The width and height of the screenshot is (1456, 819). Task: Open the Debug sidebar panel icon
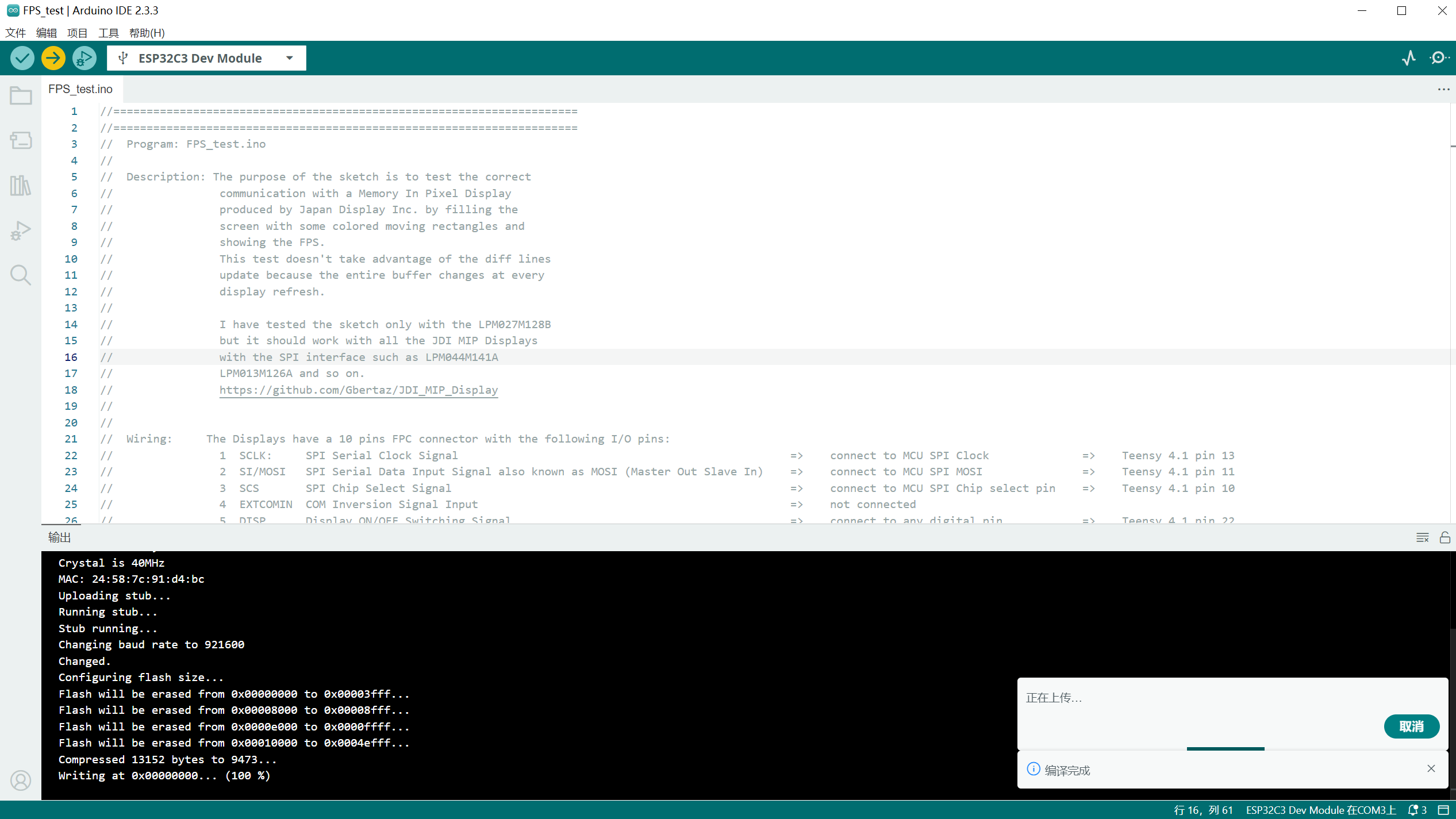[21, 230]
